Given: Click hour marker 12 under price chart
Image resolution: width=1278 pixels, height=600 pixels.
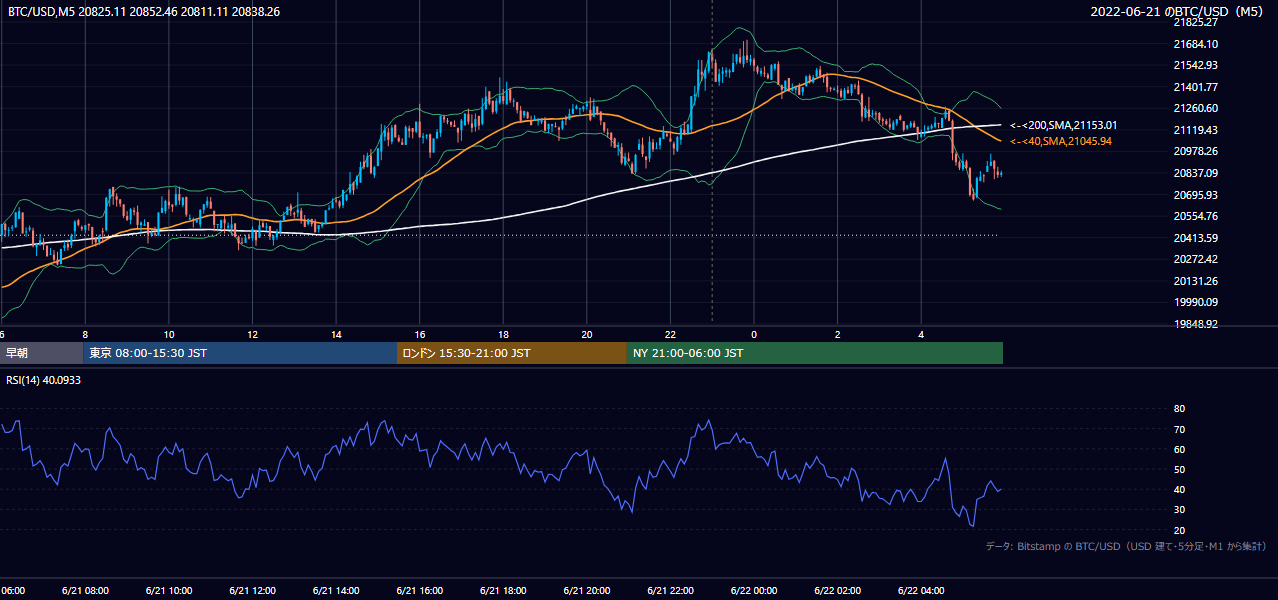Looking at the screenshot, I should point(252,334).
